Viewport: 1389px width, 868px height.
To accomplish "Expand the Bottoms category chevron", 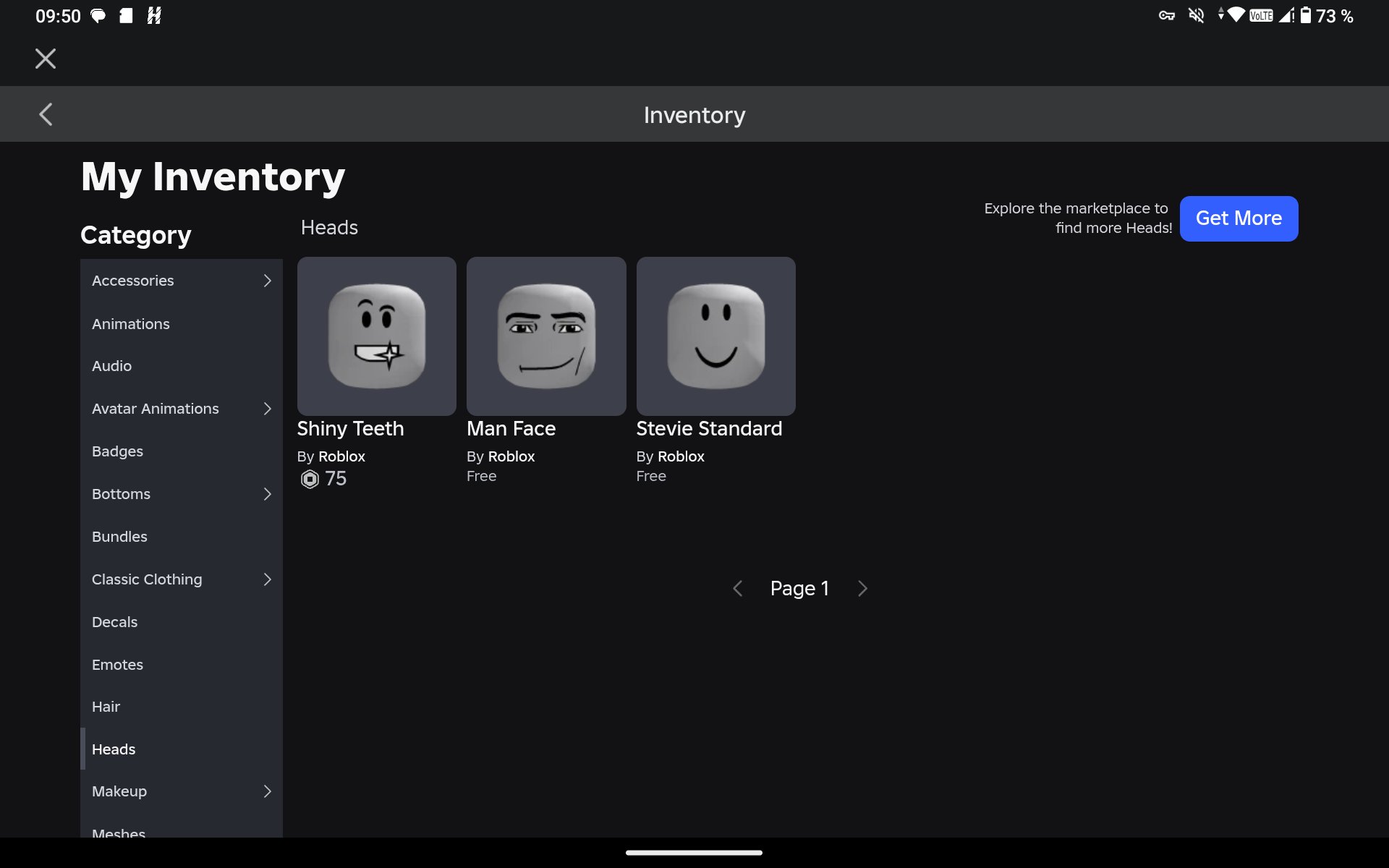I will 267,494.
